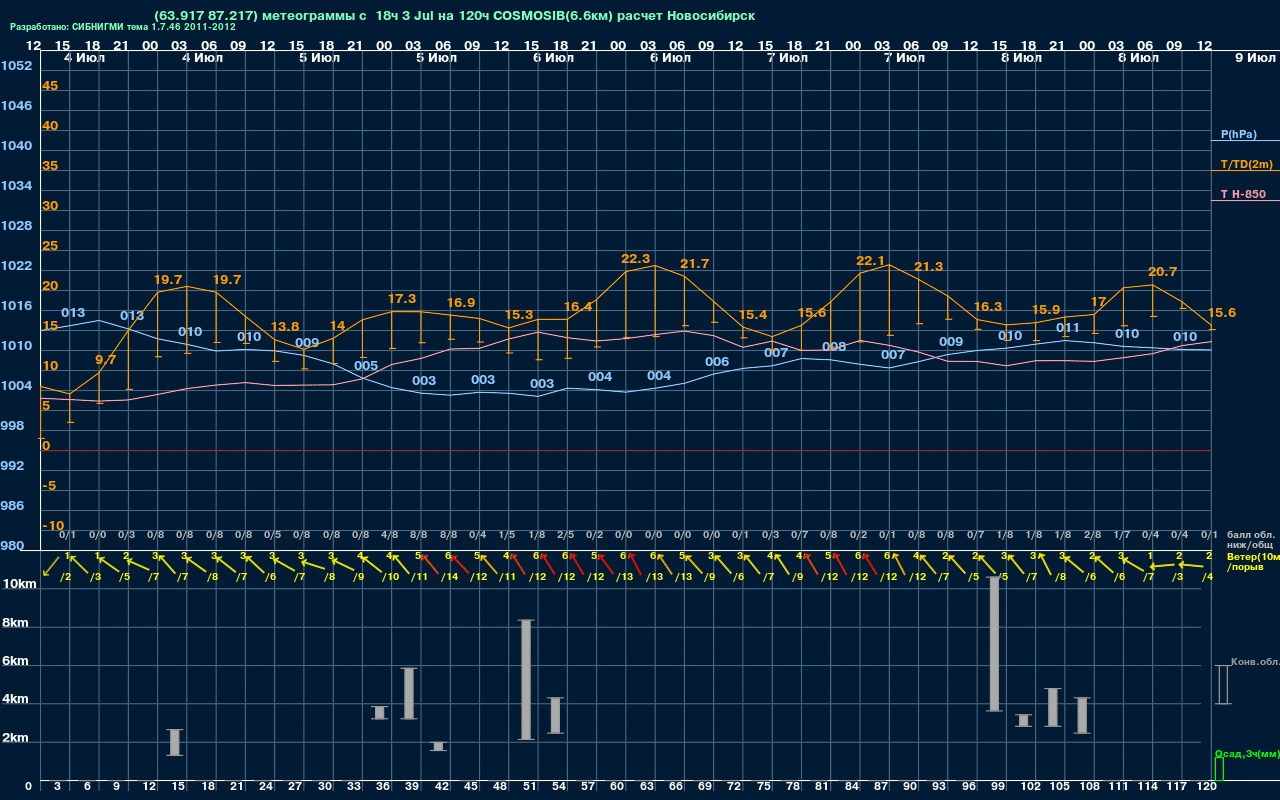This screenshot has height=800, width=1280.
Task: Click the 'Разработано: СИБНИГМИ' credit line
Action: click(123, 27)
